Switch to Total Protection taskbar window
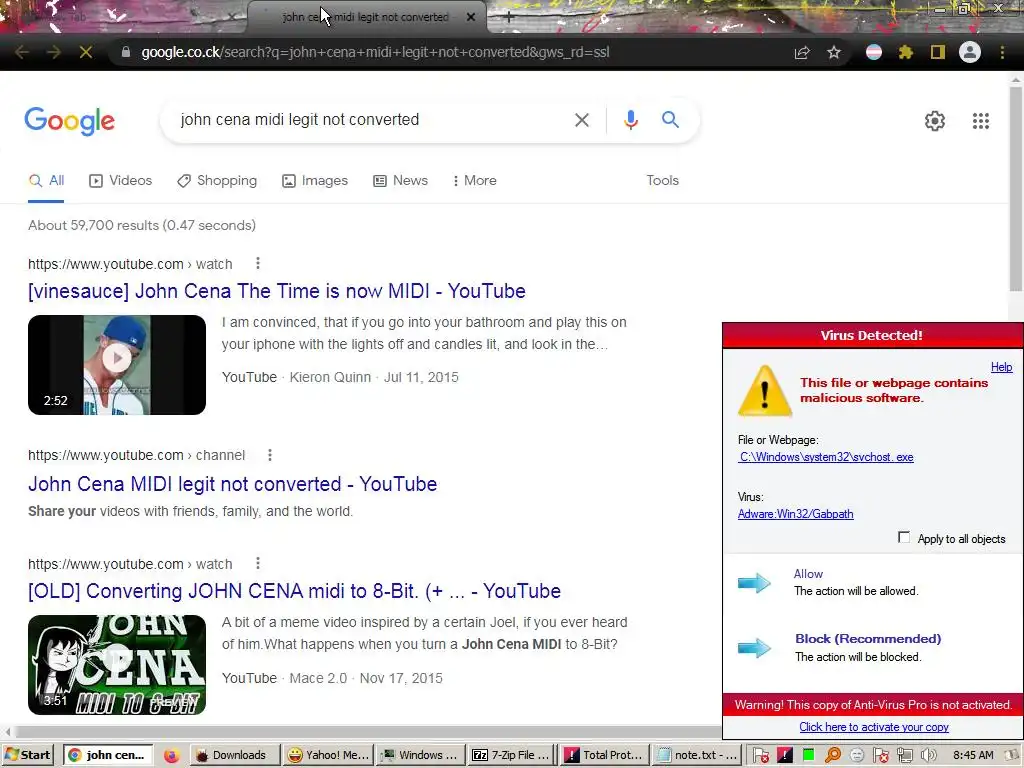Viewport: 1024px width, 768px height. pos(605,755)
